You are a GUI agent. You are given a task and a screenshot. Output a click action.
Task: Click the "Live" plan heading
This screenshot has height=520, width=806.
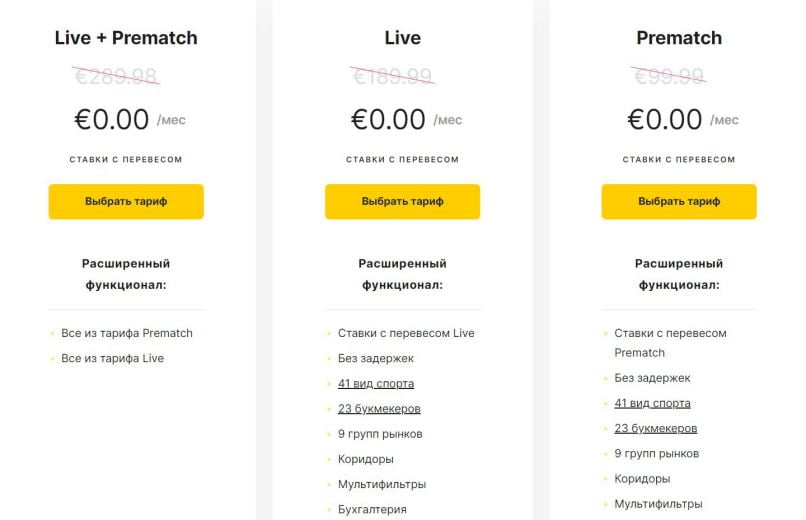pos(402,38)
